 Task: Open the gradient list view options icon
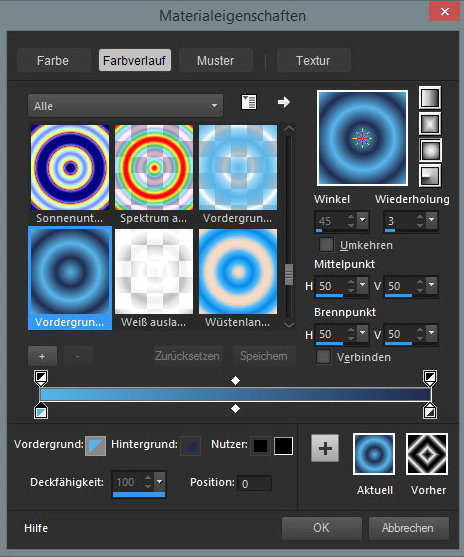coord(249,102)
